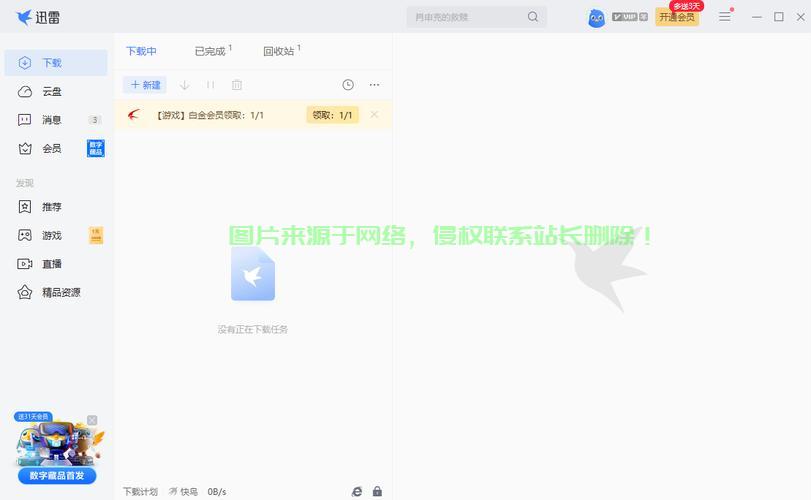The image size is (811, 500).
Task: Click the trash delete toolbar icon
Action: (x=237, y=85)
